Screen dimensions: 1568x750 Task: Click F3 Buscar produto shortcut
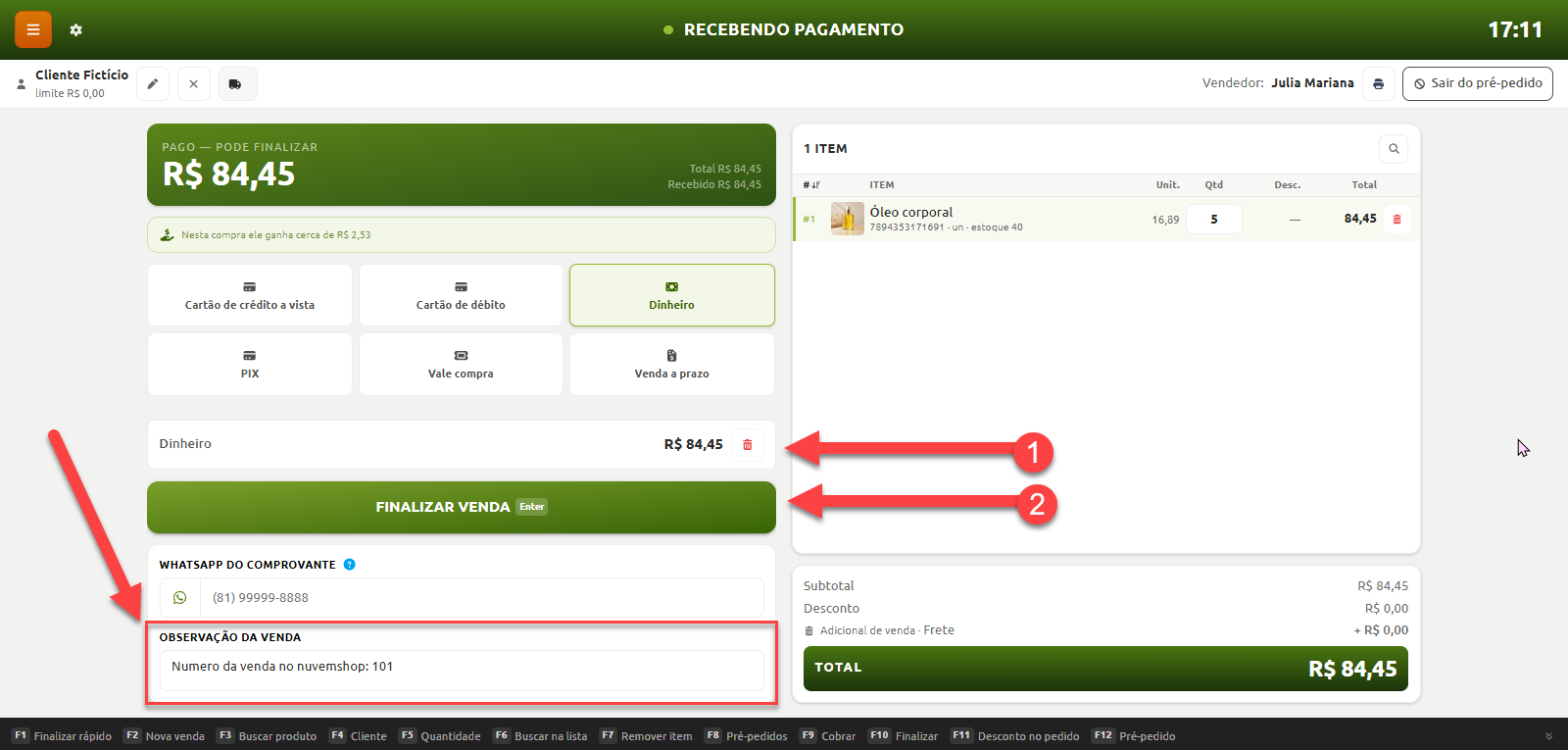pyautogui.click(x=267, y=736)
